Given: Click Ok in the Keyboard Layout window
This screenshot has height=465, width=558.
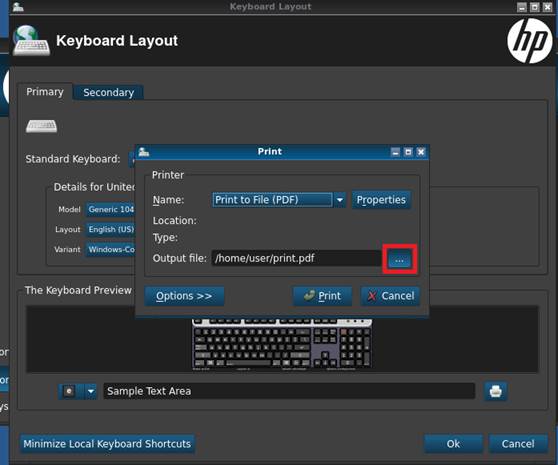Looking at the screenshot, I should [453, 444].
